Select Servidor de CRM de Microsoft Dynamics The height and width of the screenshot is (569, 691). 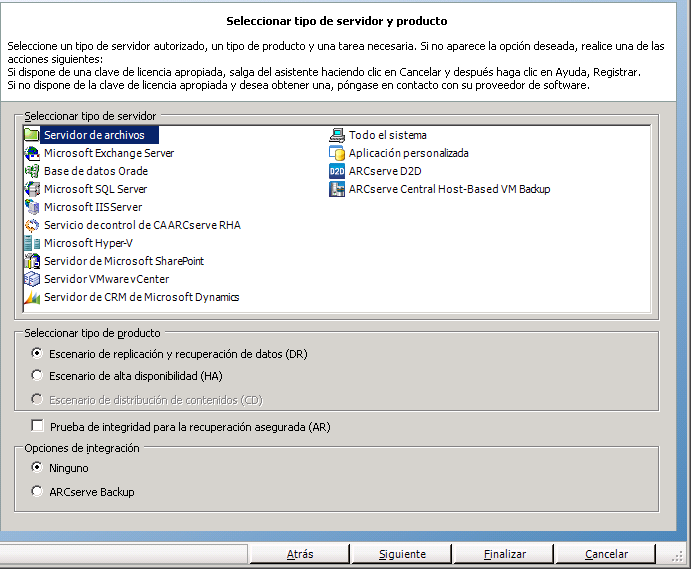[141, 298]
